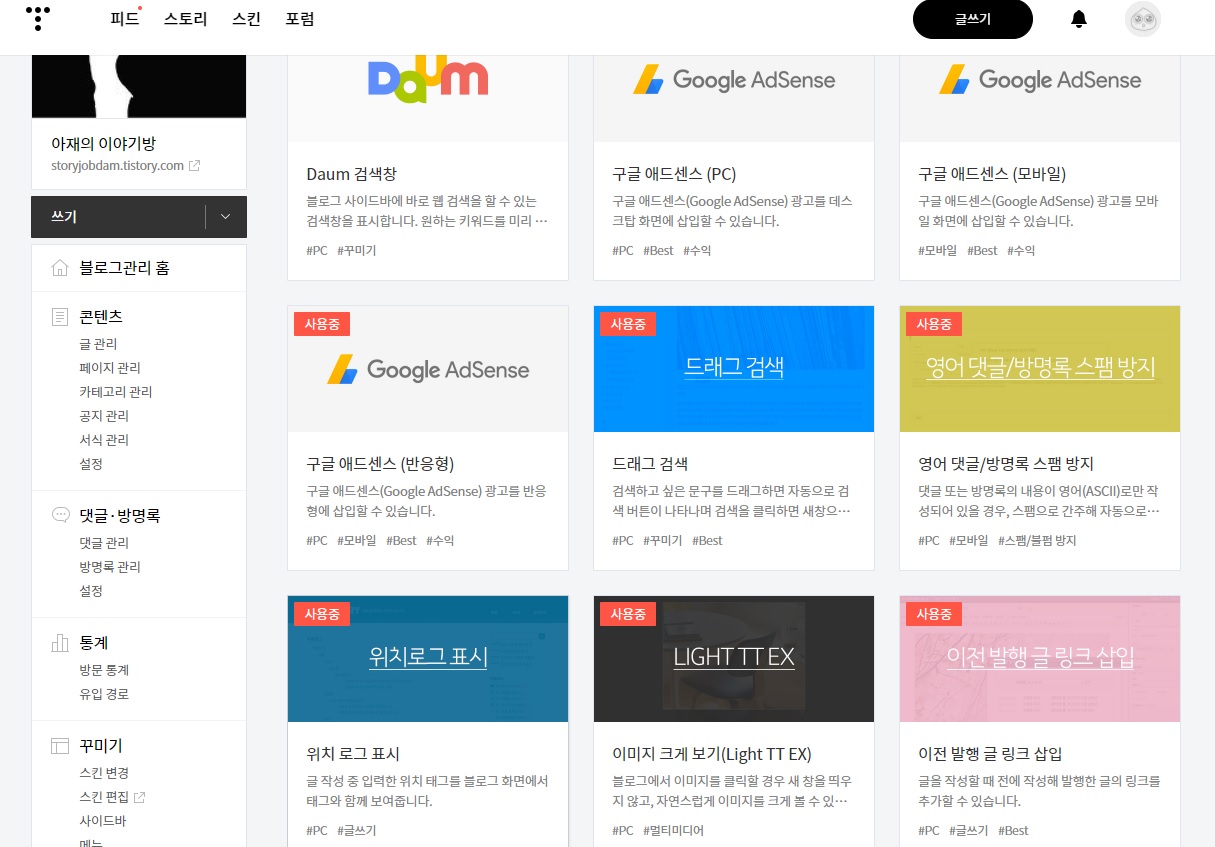Open 스킨 변경 in sidebar
The height and width of the screenshot is (847, 1215).
(104, 773)
